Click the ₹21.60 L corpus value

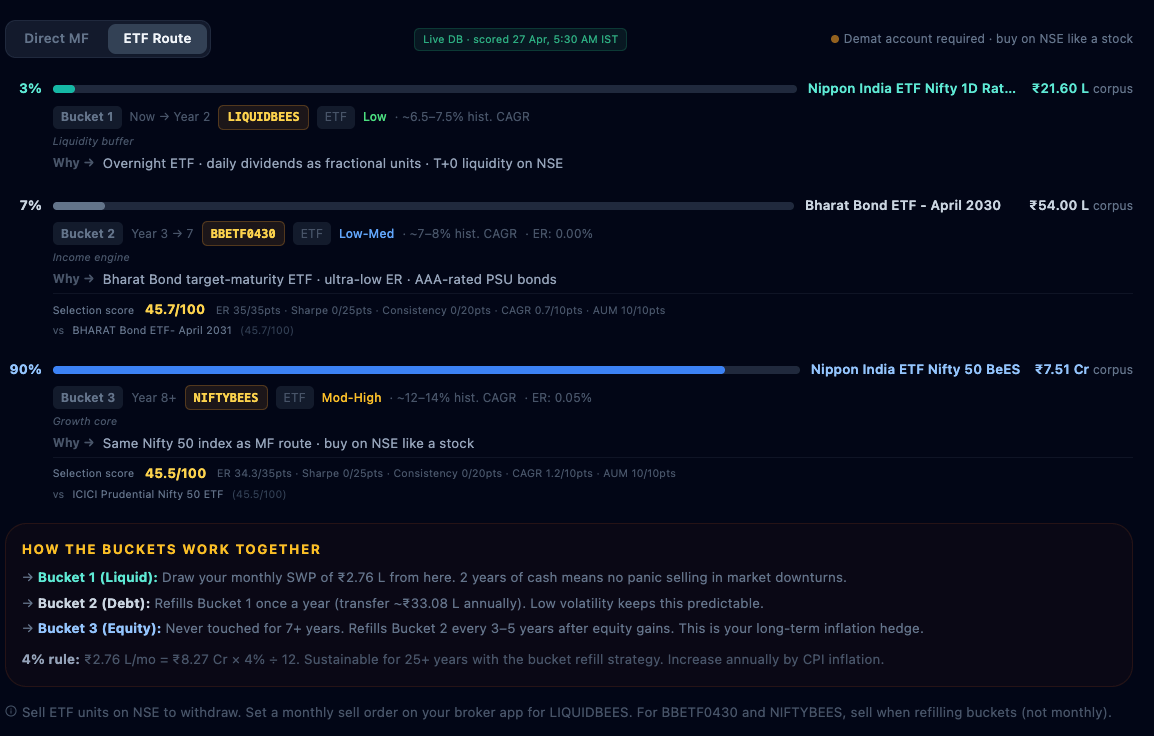[x=1060, y=88]
